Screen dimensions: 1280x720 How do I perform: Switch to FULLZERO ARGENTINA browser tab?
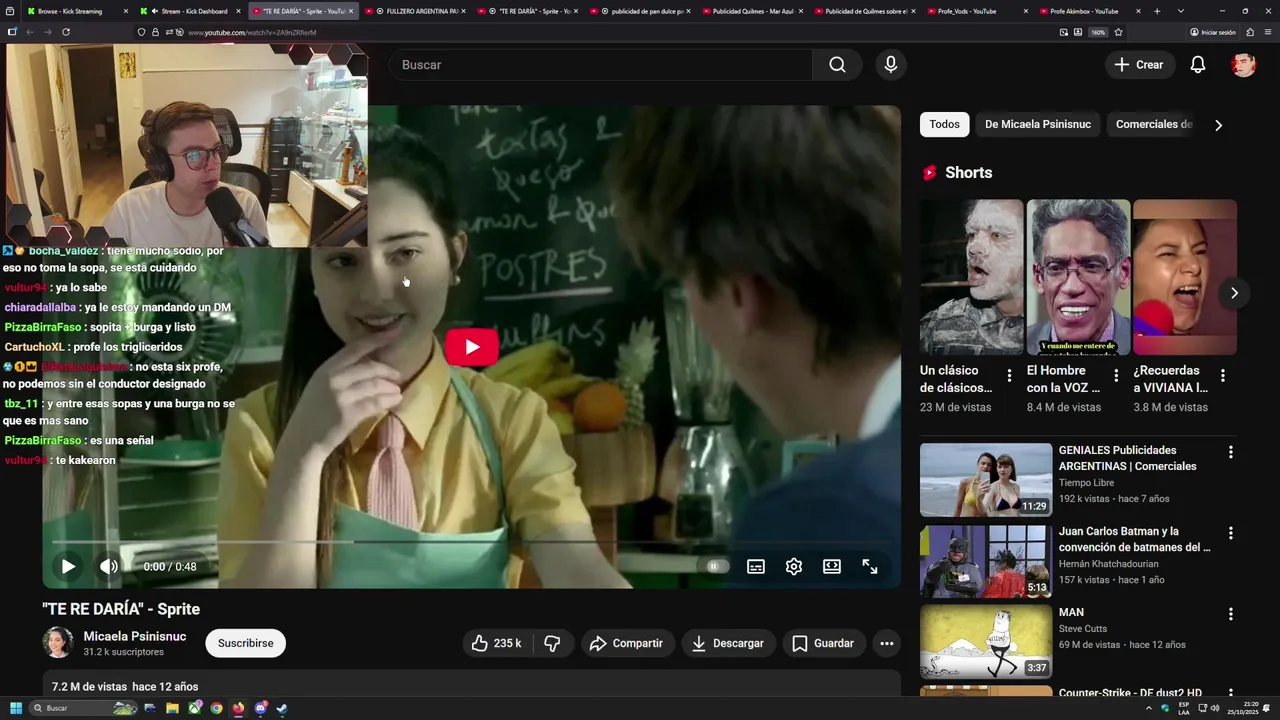tap(417, 11)
